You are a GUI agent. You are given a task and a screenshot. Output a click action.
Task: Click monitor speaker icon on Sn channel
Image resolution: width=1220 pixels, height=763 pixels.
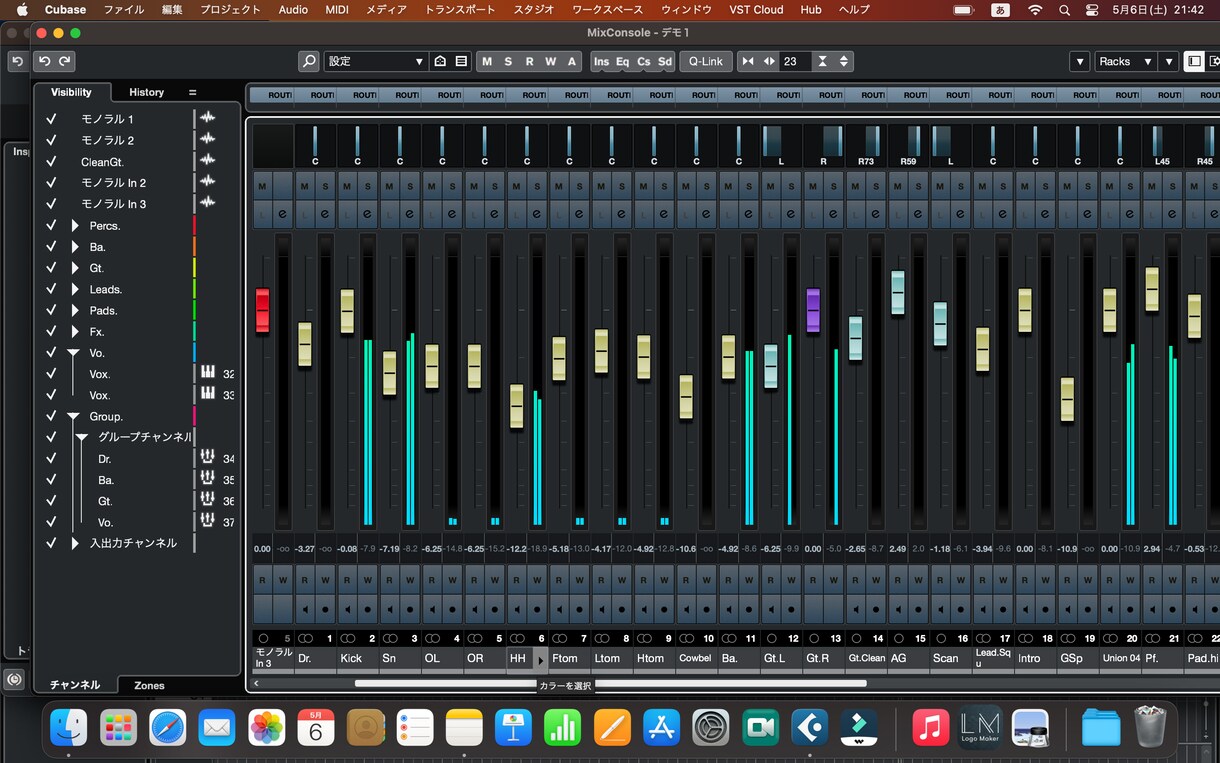tap(389, 608)
